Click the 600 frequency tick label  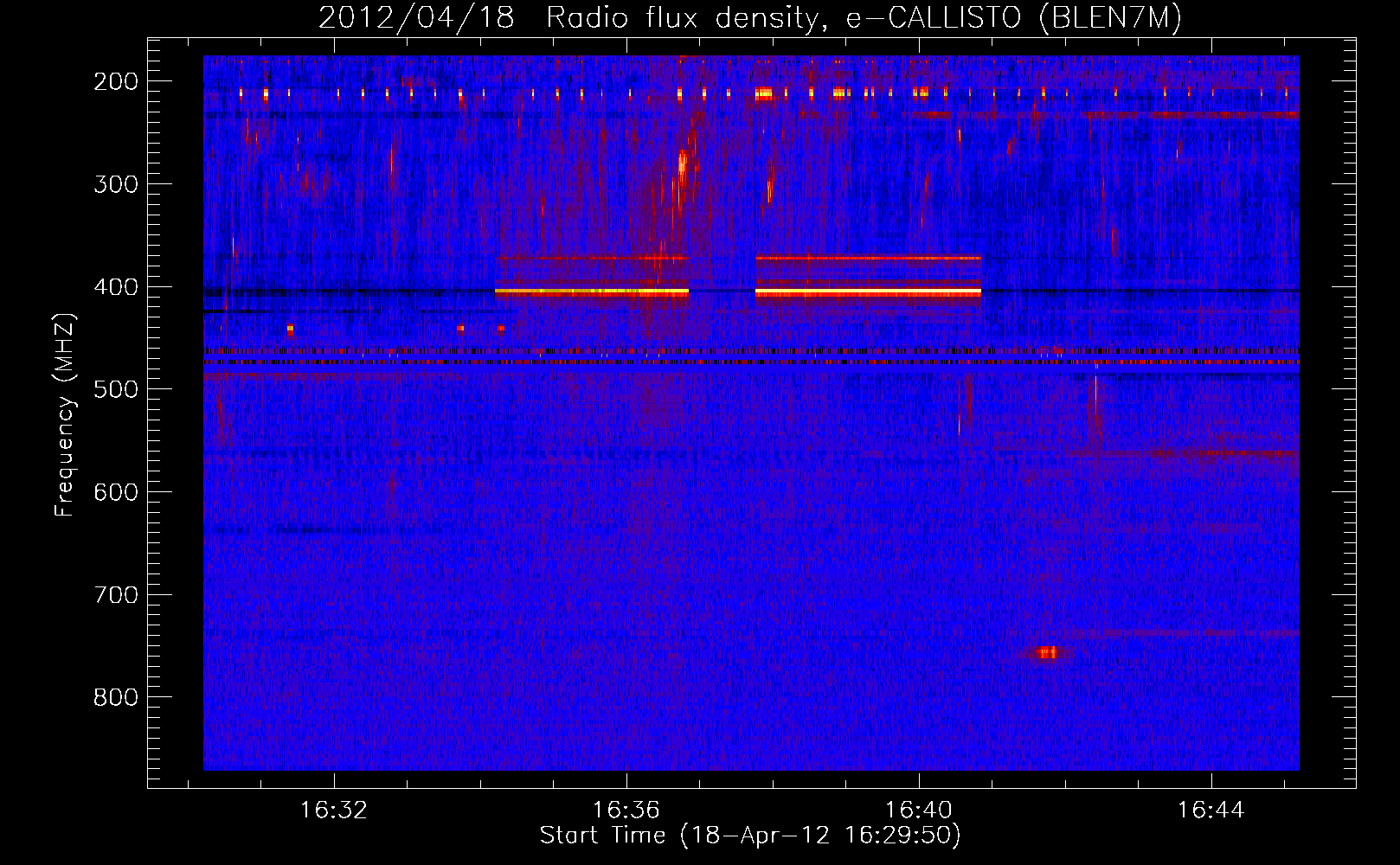click(116, 492)
